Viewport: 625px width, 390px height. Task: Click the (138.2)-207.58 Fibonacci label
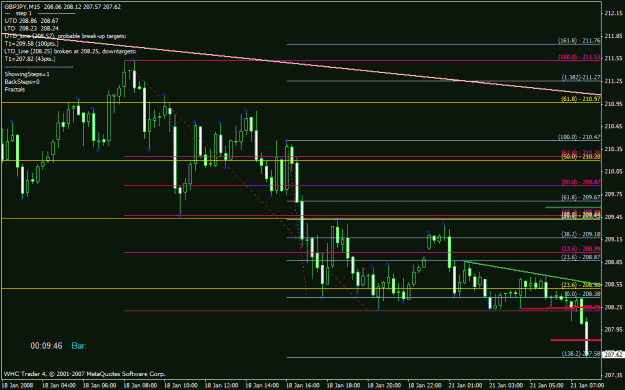(x=581, y=354)
